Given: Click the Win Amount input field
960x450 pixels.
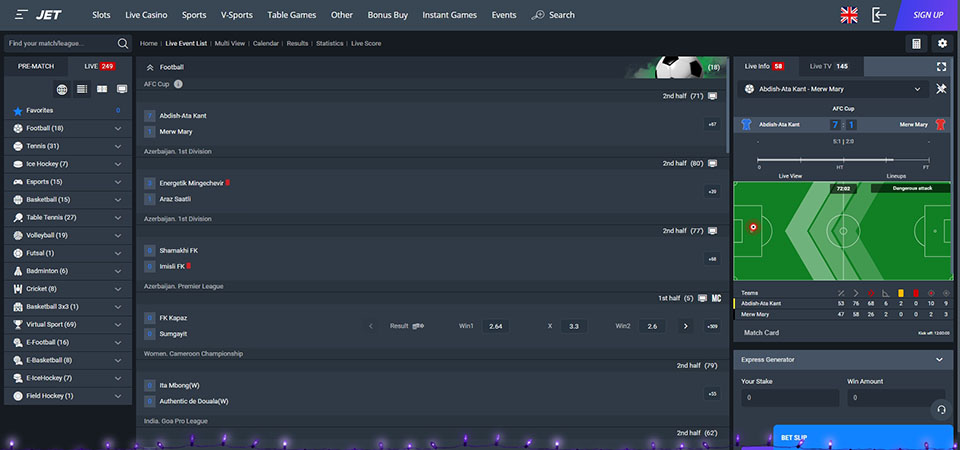Looking at the screenshot, I should tap(896, 398).
